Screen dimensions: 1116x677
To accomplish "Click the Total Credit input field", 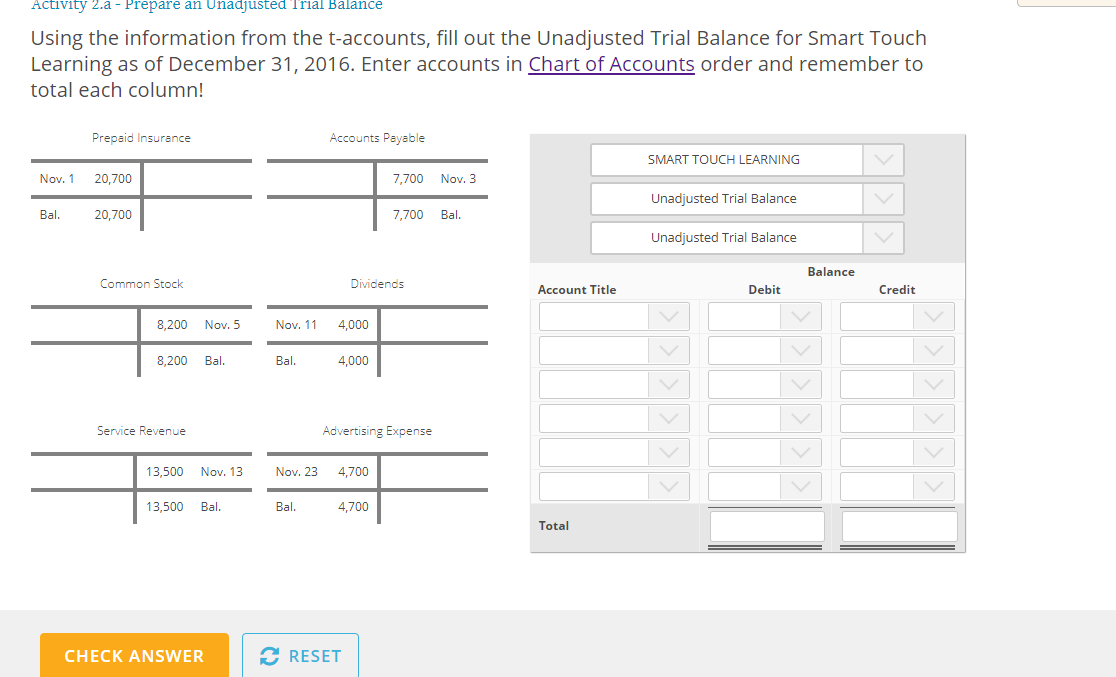I will (x=900, y=527).
